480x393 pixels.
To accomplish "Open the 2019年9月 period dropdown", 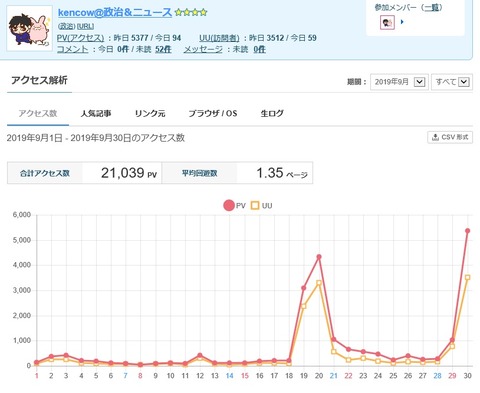I will tap(399, 82).
